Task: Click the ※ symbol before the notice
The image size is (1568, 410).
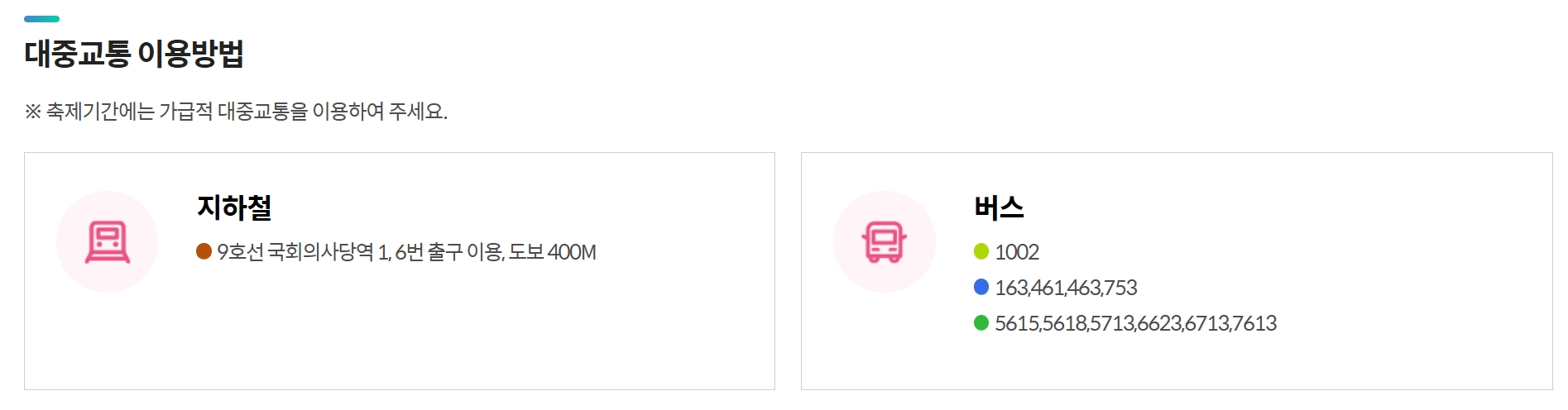Action: pos(32,112)
